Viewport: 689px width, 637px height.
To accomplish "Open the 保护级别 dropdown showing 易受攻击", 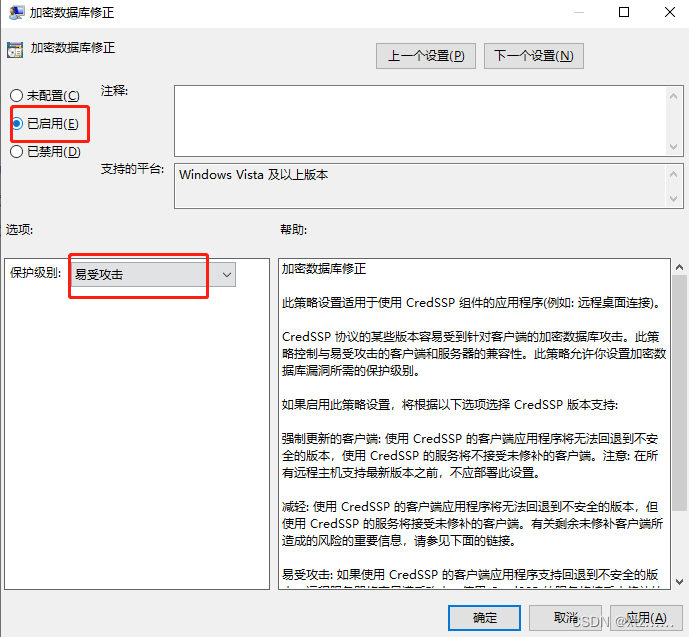I will point(153,275).
